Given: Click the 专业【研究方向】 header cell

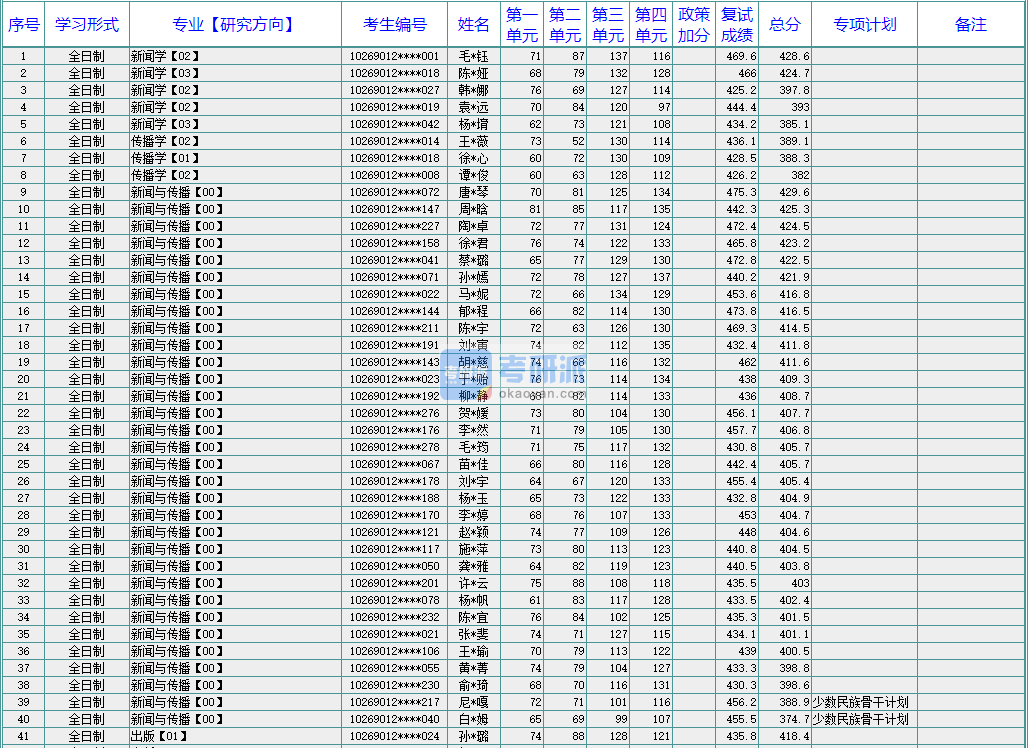Looking at the screenshot, I should click(235, 25).
